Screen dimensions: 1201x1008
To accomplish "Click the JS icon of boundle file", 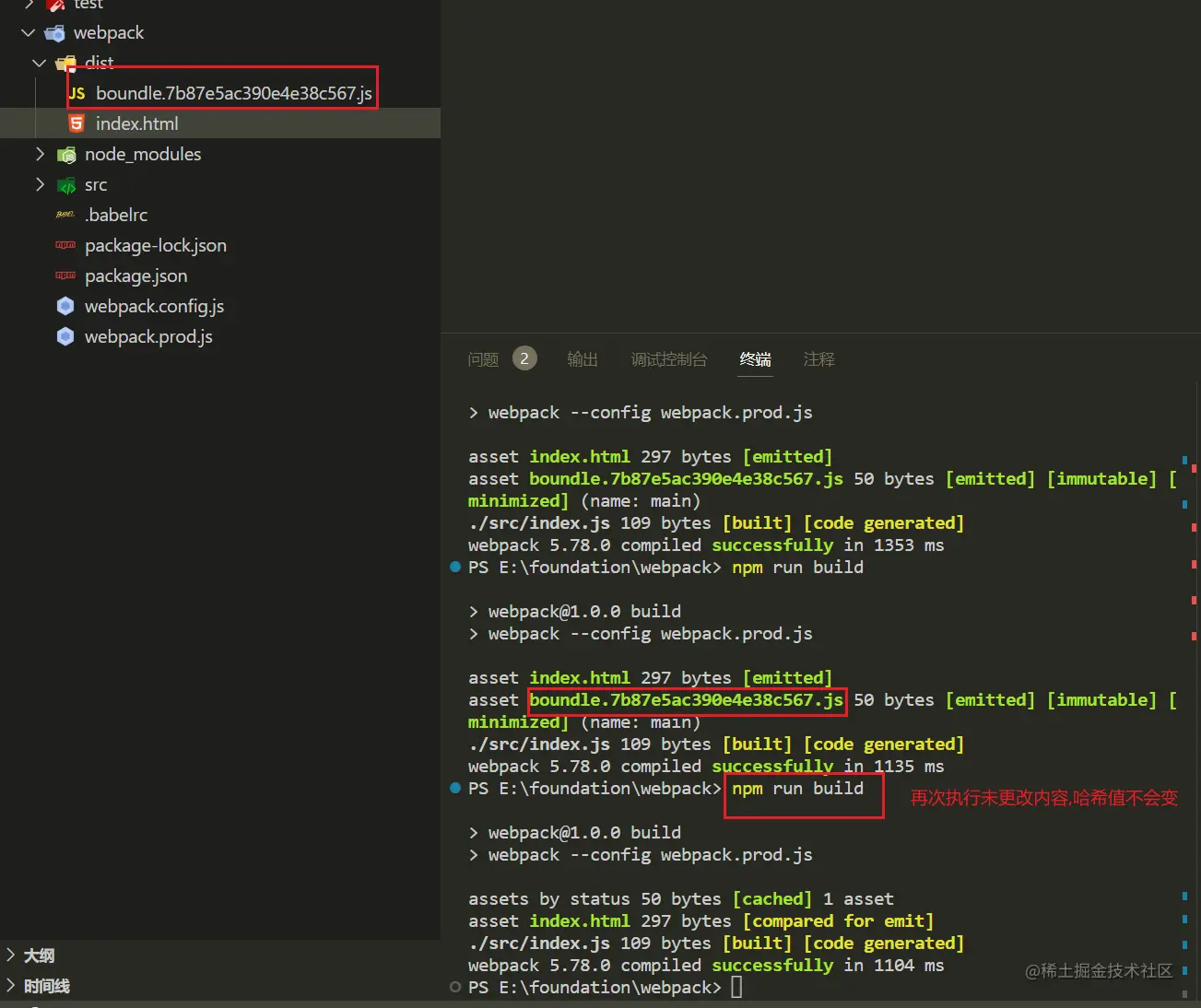I will tap(77, 93).
